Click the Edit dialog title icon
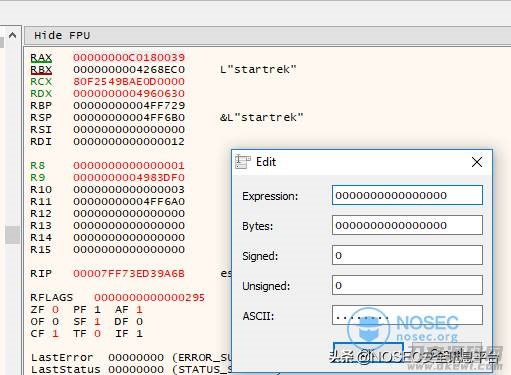Viewport: 511px width, 375px height. (x=242, y=162)
